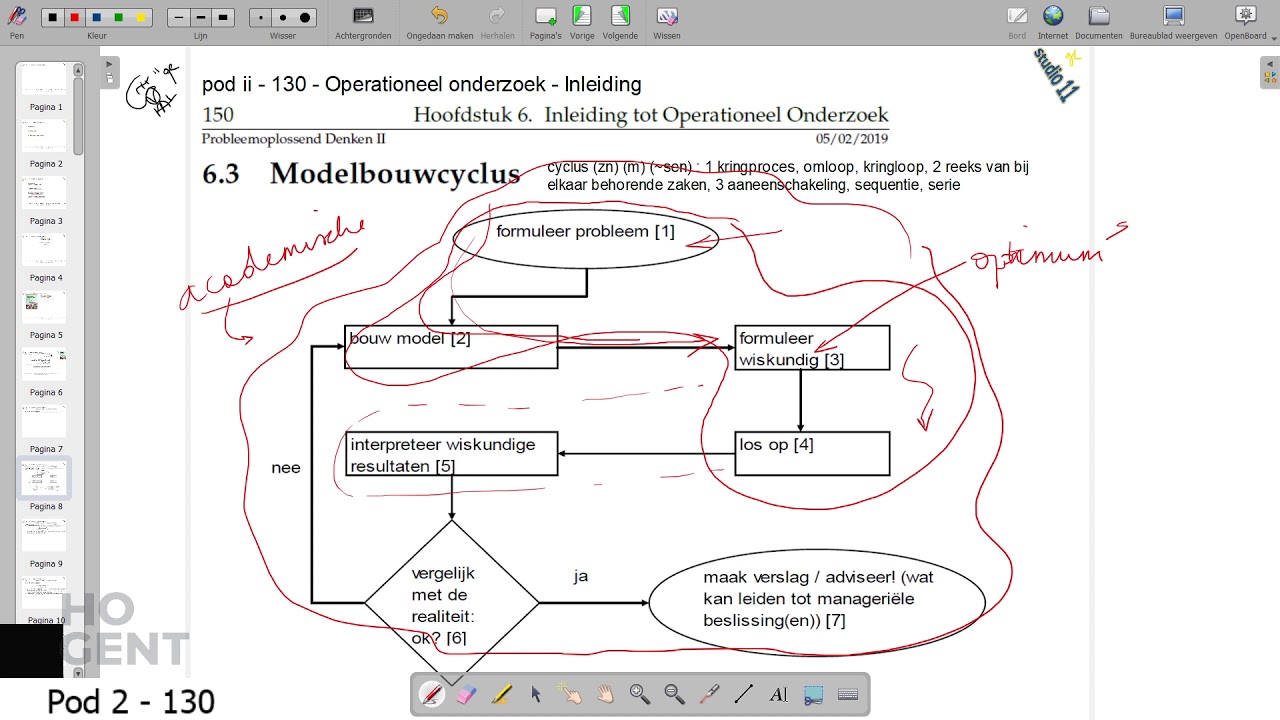The width and height of the screenshot is (1280, 720).
Task: Choose the Write text tool
Action: [778, 694]
